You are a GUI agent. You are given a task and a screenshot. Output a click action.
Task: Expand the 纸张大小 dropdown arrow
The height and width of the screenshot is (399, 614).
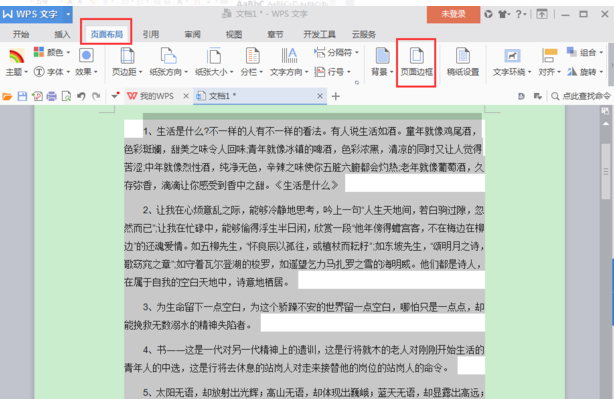pyautogui.click(x=231, y=72)
